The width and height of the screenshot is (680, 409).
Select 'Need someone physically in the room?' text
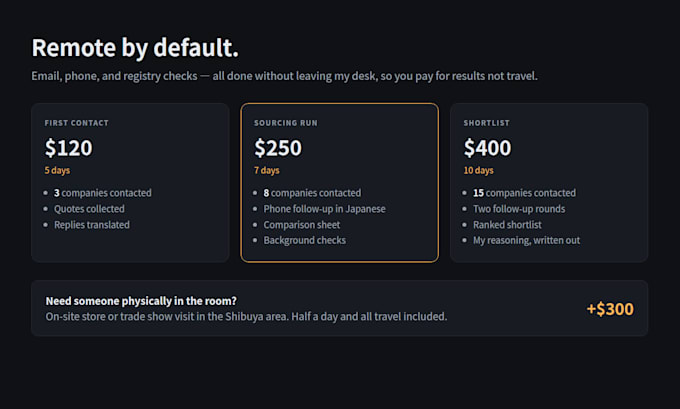pyautogui.click(x=141, y=301)
